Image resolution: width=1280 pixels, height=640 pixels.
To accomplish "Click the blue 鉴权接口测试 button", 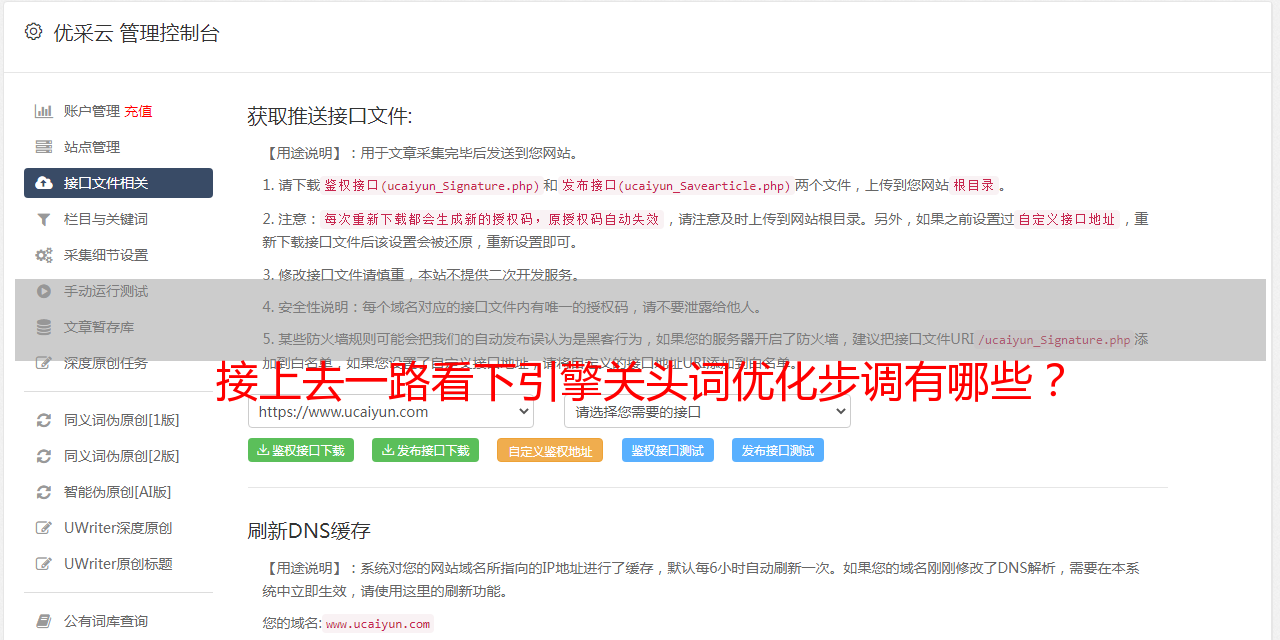I will (x=668, y=450).
